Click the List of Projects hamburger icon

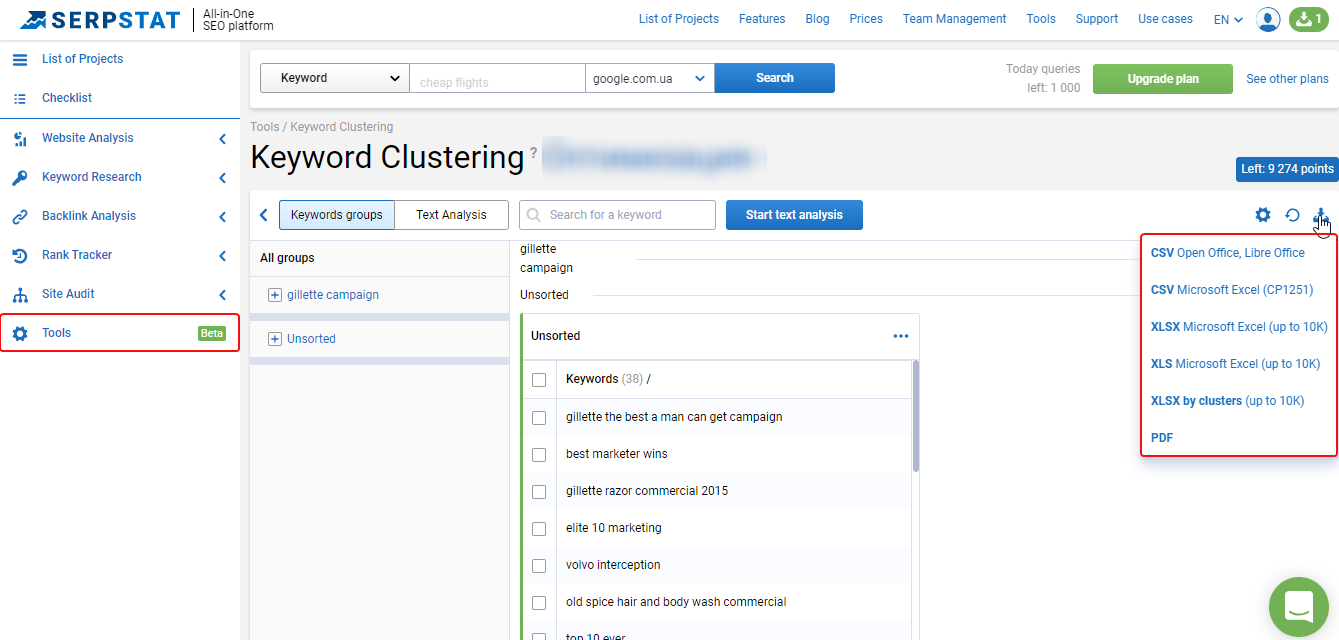tap(20, 59)
